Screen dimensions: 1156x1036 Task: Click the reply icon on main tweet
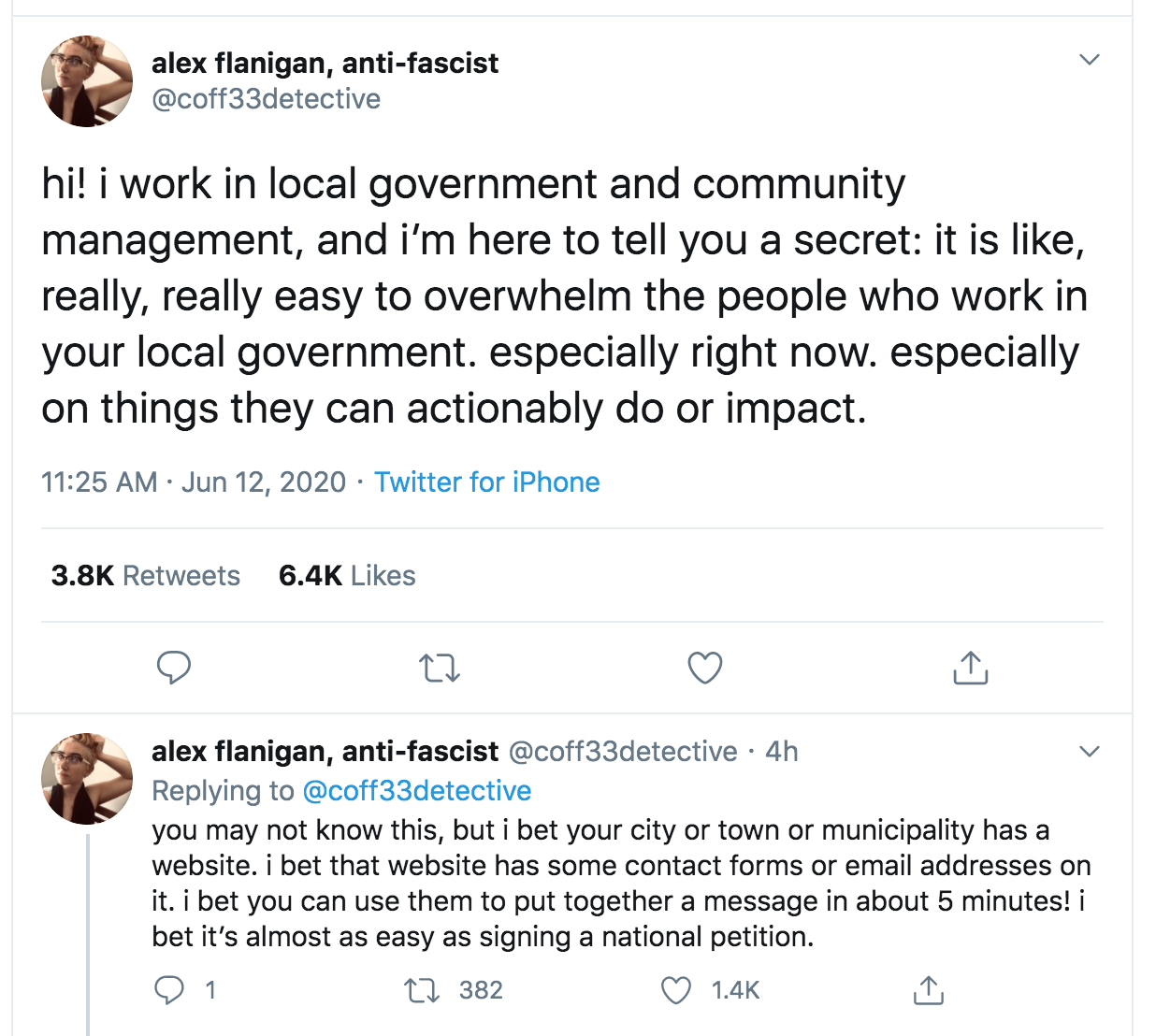pos(173,668)
